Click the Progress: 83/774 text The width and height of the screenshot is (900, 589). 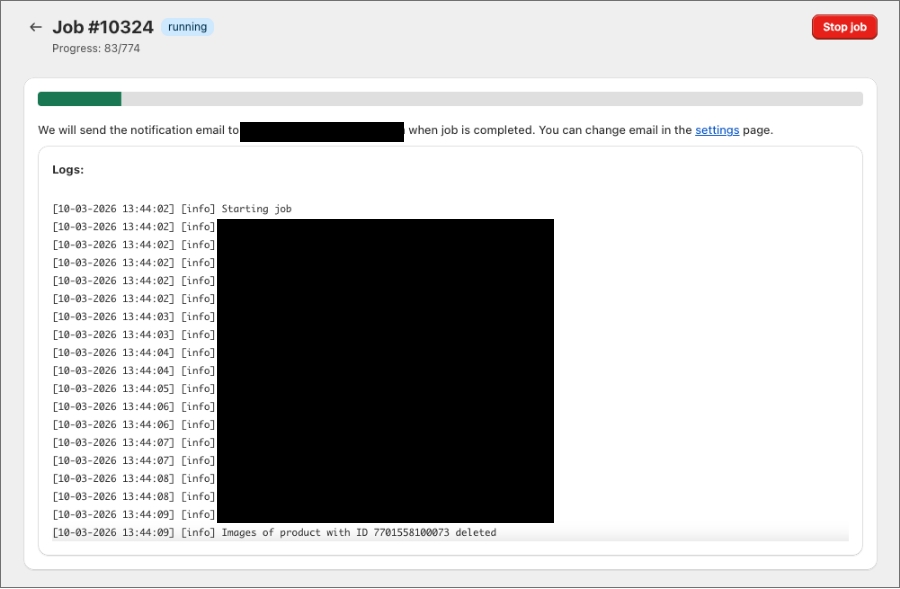96,48
